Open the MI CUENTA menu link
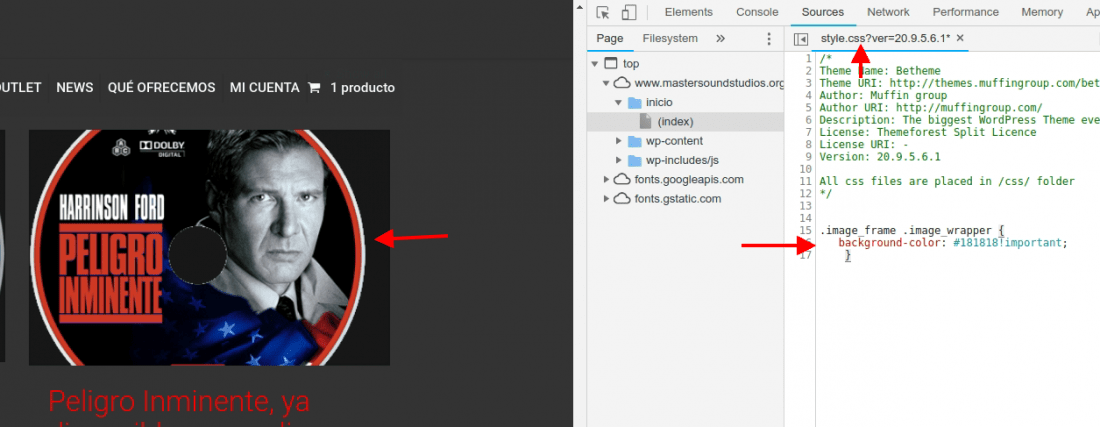The image size is (1100, 427). click(x=264, y=88)
